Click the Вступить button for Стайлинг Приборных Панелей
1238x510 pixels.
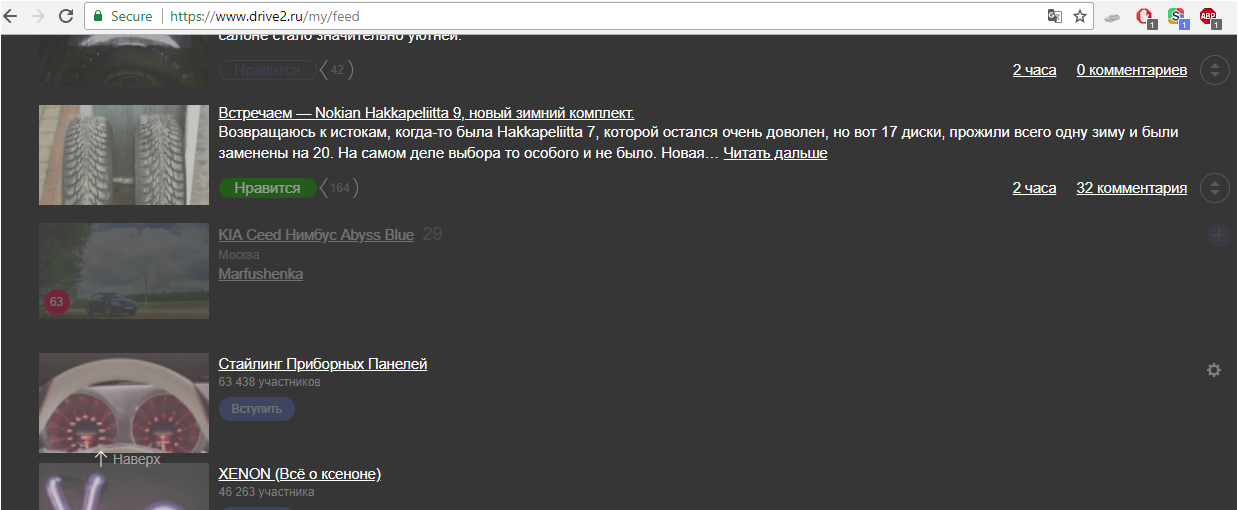pyautogui.click(x=257, y=409)
